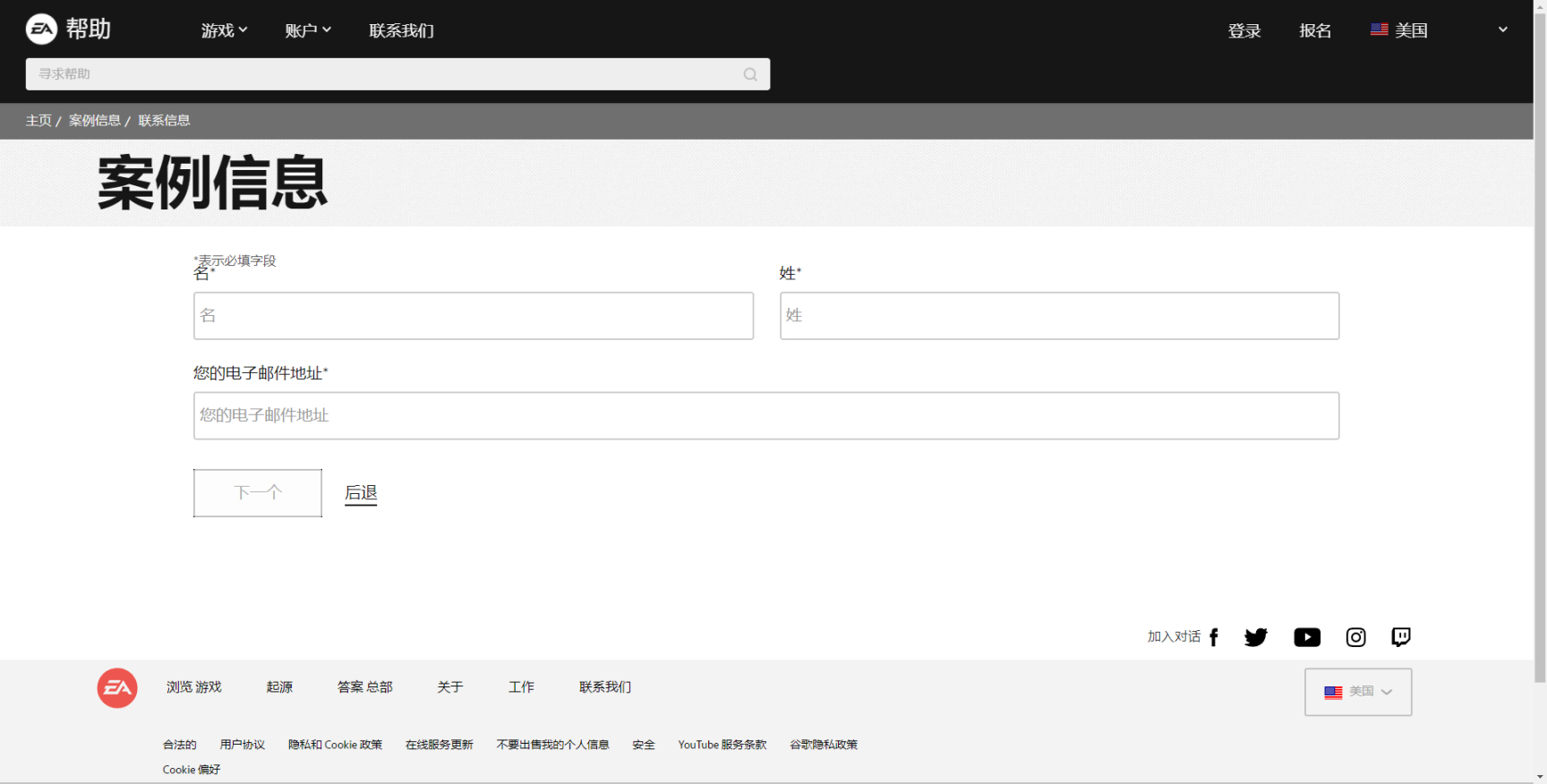Open 起源 footer link
The height and width of the screenshot is (784, 1547).
[x=279, y=687]
